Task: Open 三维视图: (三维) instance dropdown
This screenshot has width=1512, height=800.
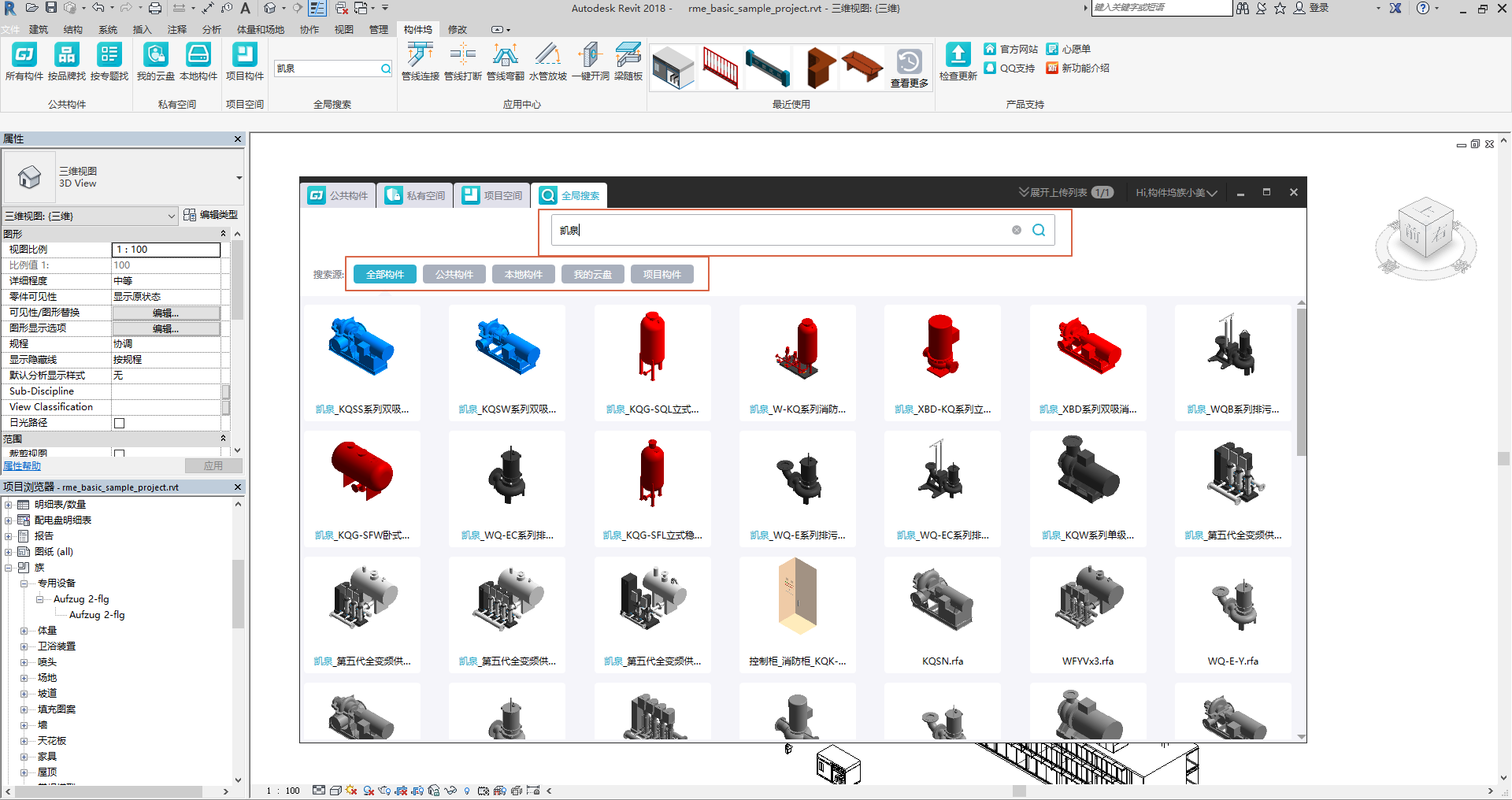Action: (91, 216)
